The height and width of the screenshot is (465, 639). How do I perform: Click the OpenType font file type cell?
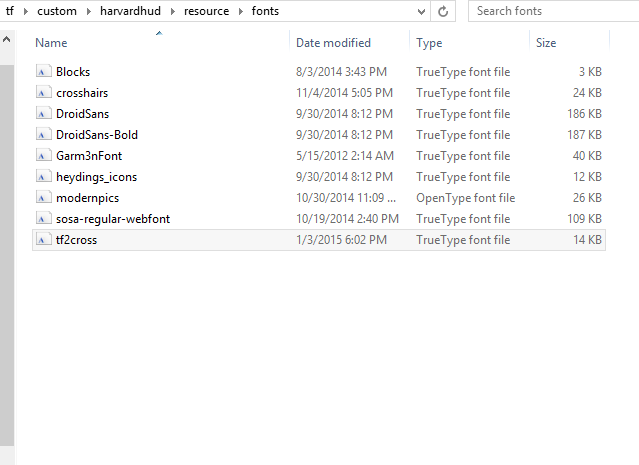tap(466, 198)
